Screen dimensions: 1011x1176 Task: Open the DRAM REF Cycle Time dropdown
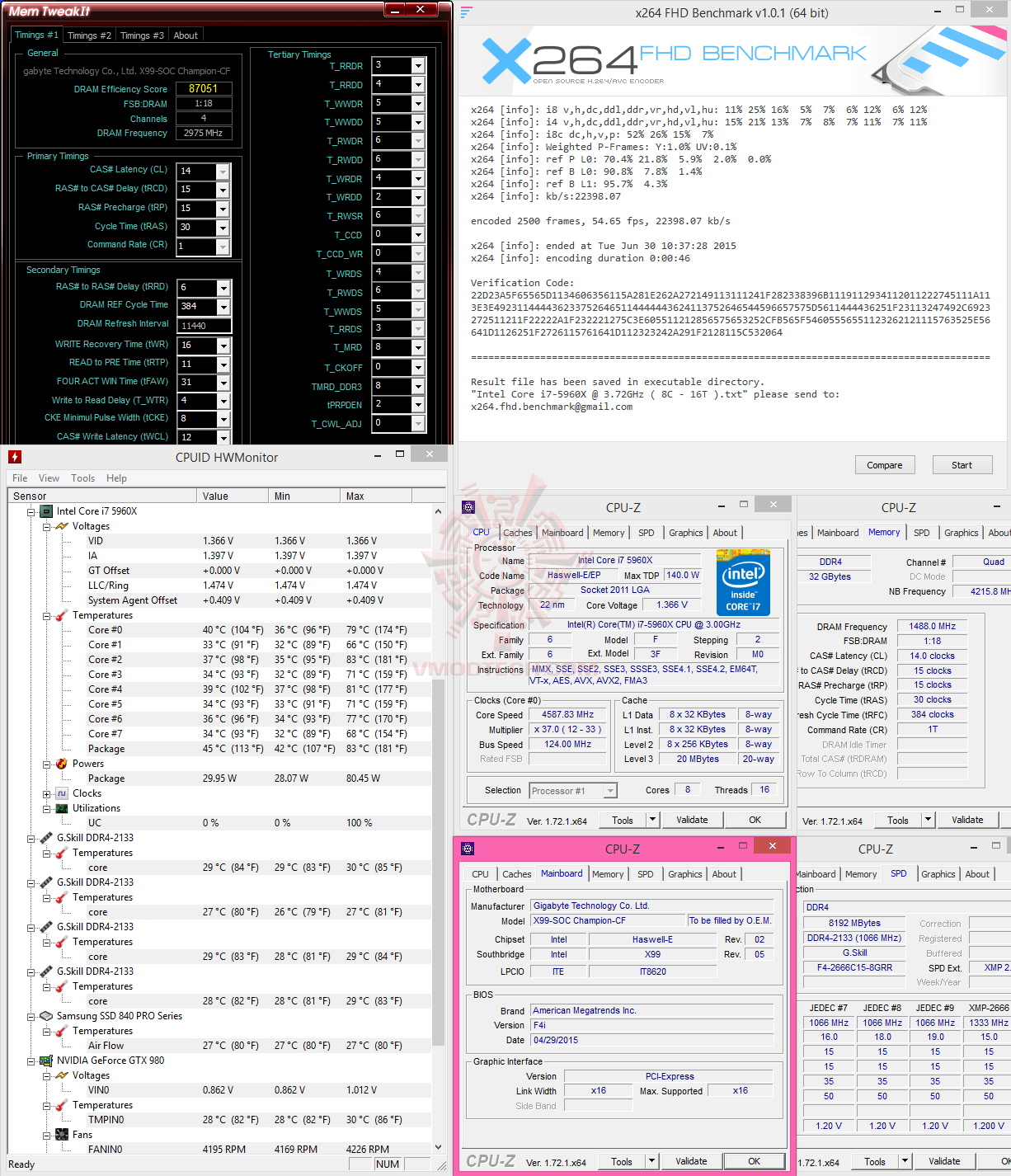pyautogui.click(x=223, y=306)
